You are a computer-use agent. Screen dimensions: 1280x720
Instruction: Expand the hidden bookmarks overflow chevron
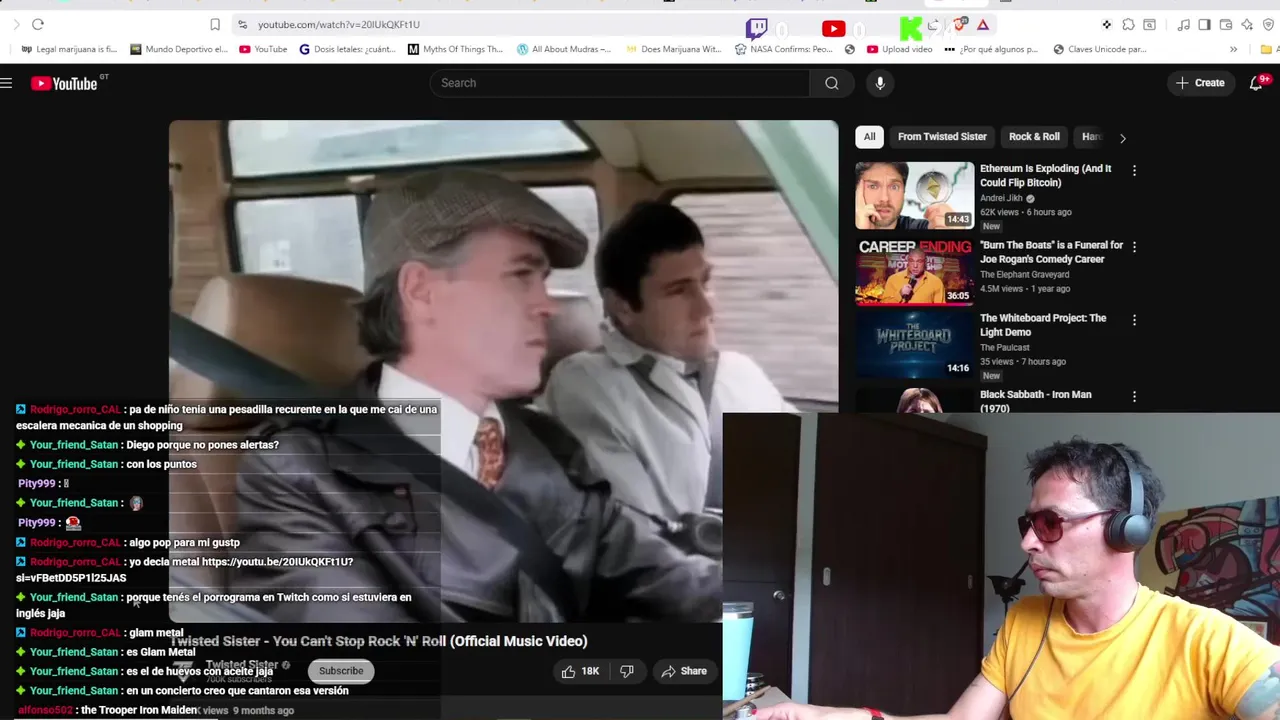click(1233, 49)
